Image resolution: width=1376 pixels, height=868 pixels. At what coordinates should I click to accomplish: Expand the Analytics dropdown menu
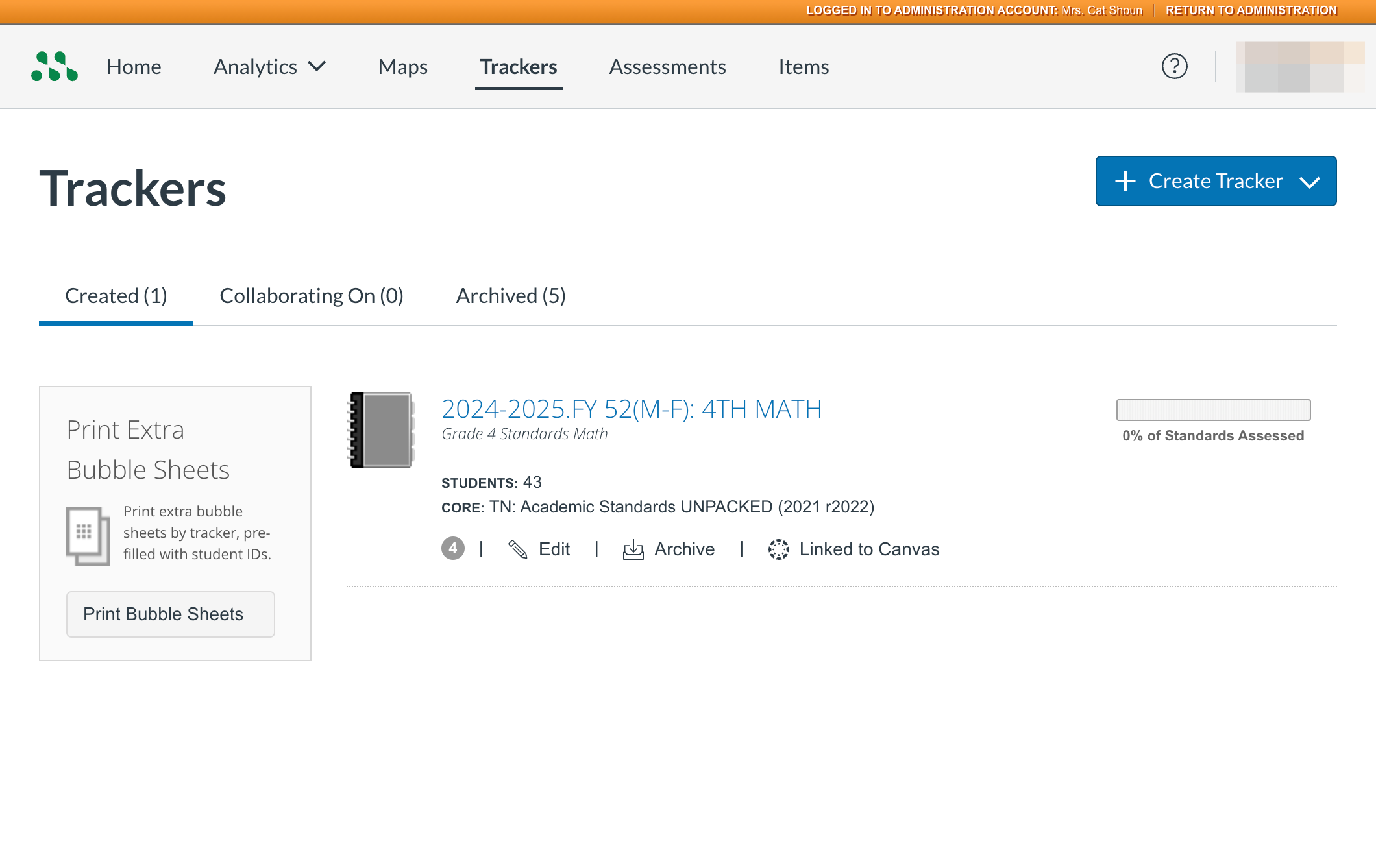point(269,66)
